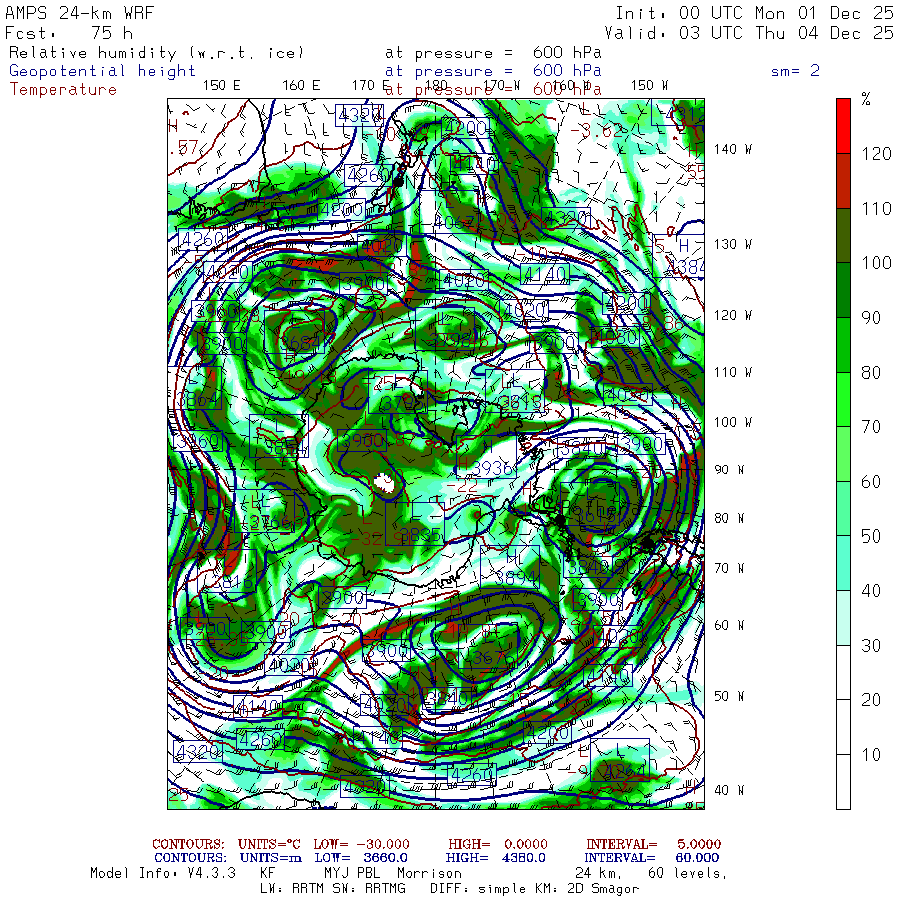Click the 'HIGH= 4380.0' height contour text
900x900 pixels.
pyautogui.click(x=495, y=858)
